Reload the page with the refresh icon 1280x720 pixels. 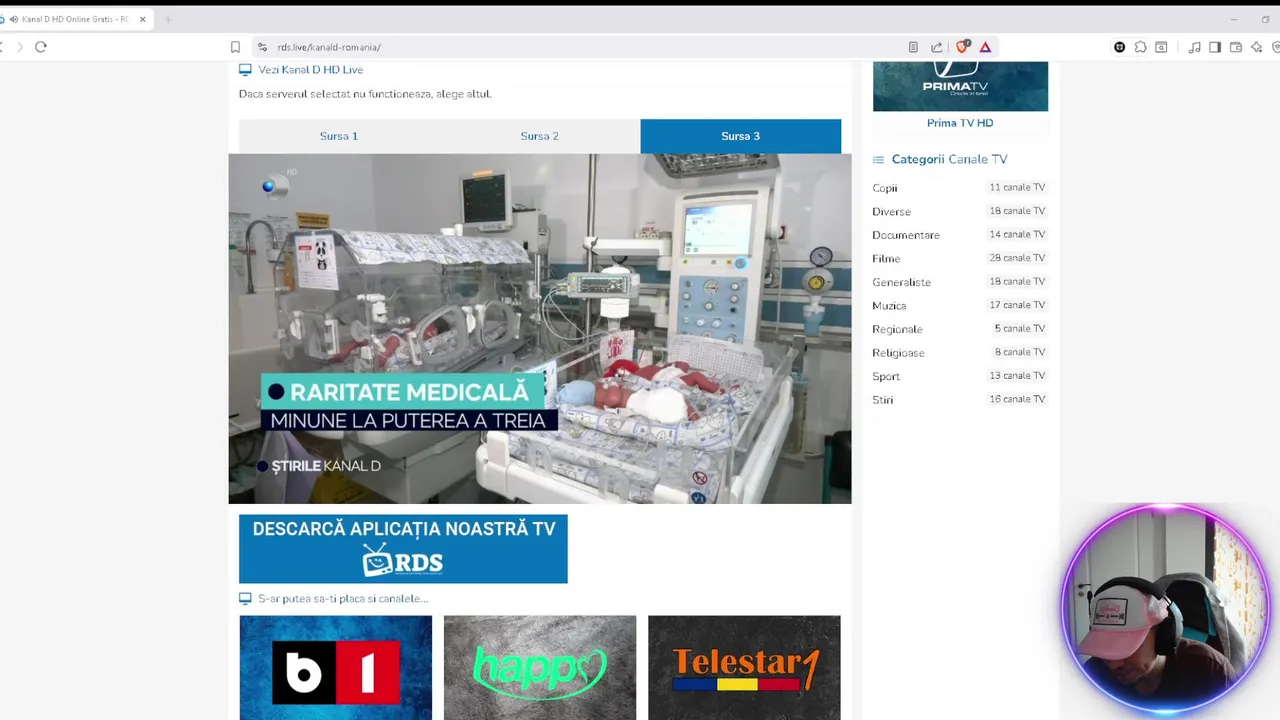41,47
